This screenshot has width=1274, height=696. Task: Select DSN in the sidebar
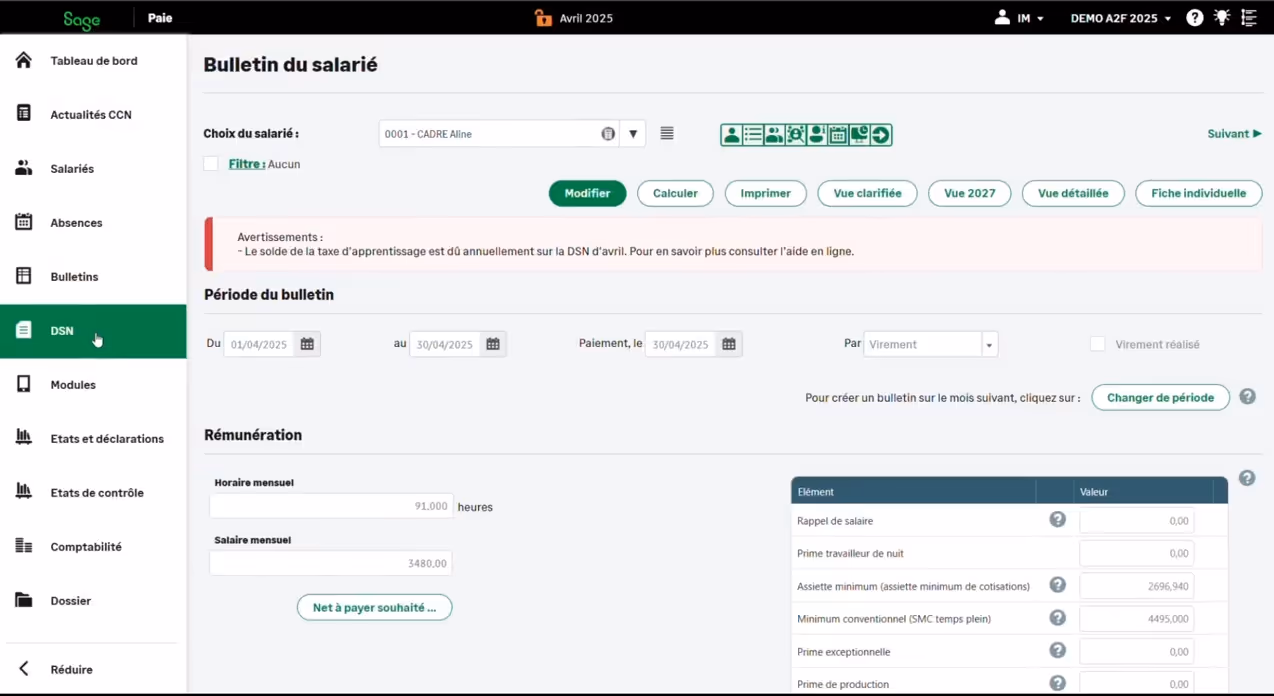[x=93, y=331]
